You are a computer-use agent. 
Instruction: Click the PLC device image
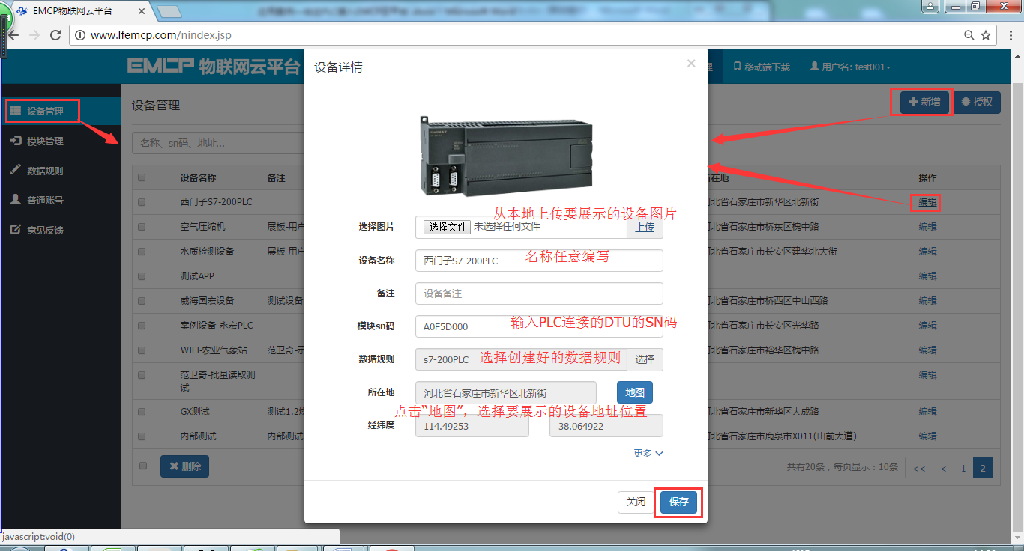tap(506, 155)
